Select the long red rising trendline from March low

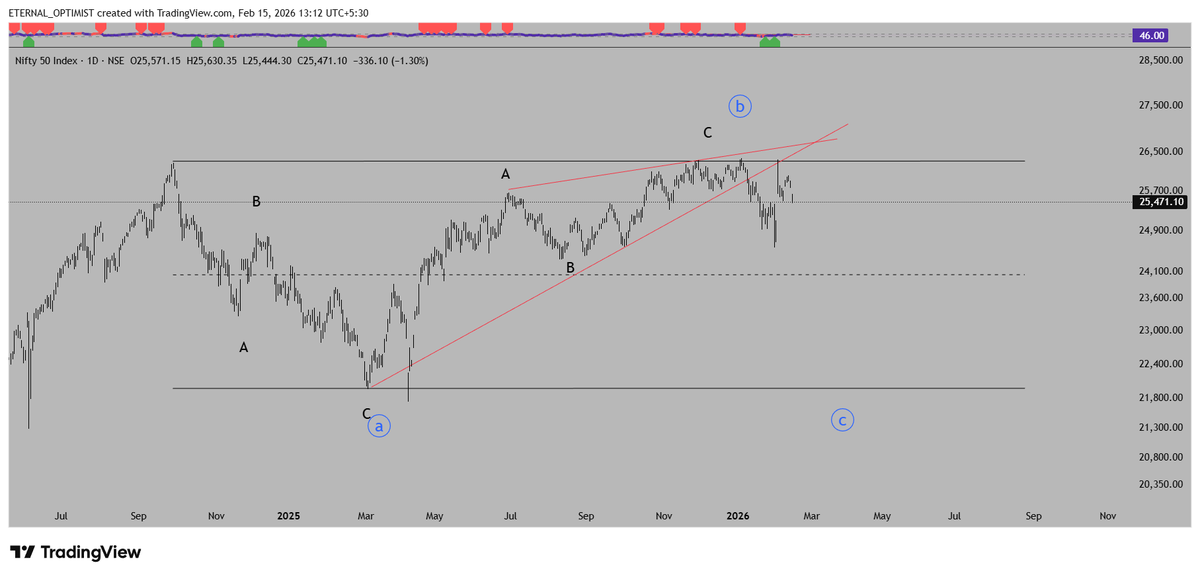pyautogui.click(x=608, y=256)
